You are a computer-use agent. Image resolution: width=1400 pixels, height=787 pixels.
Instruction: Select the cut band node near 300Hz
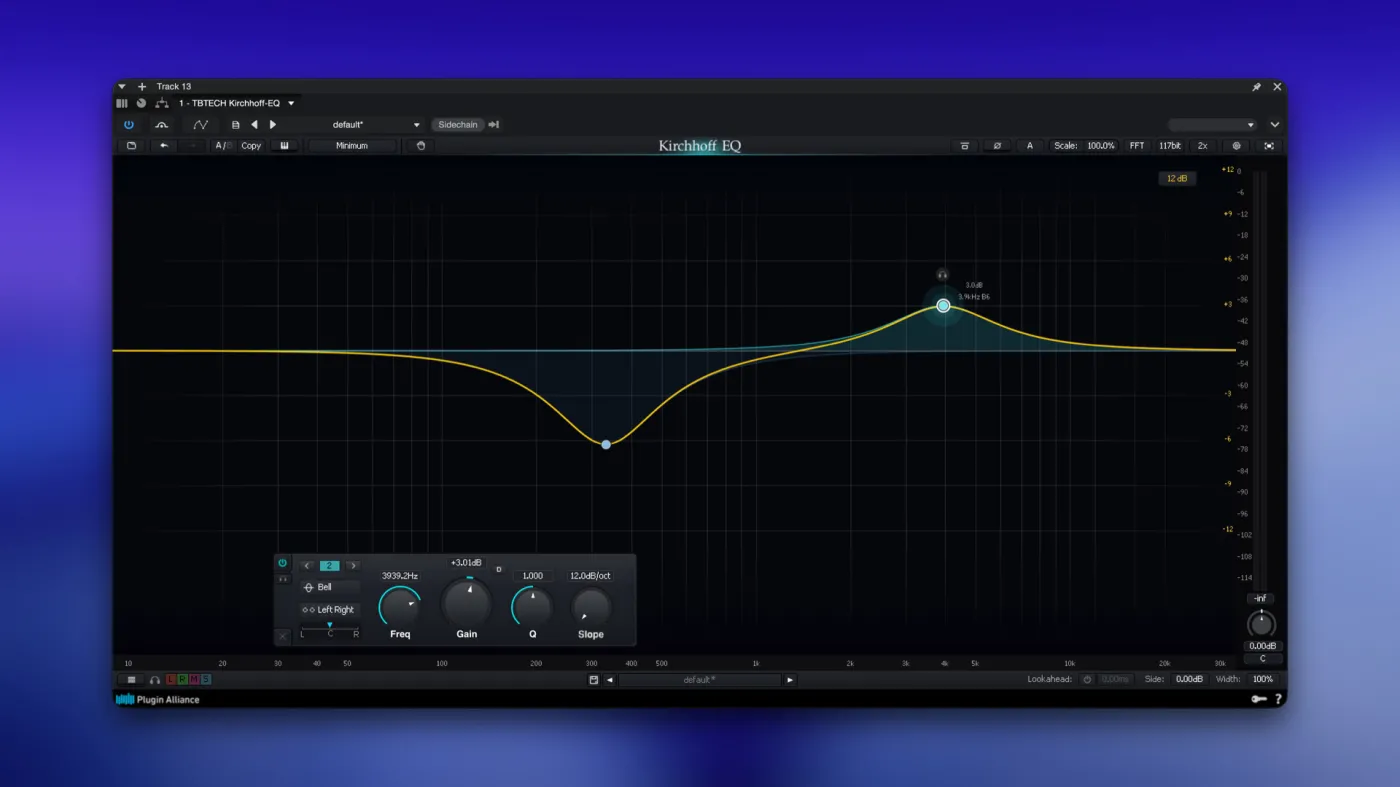tap(606, 444)
